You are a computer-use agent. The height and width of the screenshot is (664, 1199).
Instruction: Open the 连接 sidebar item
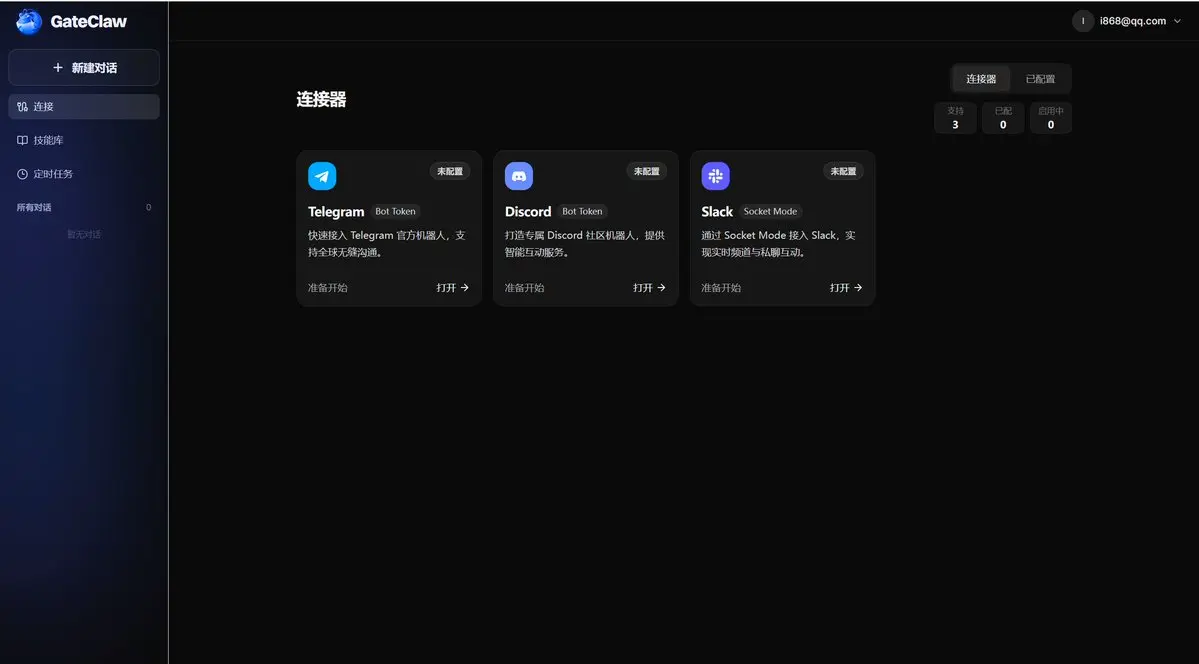point(84,106)
